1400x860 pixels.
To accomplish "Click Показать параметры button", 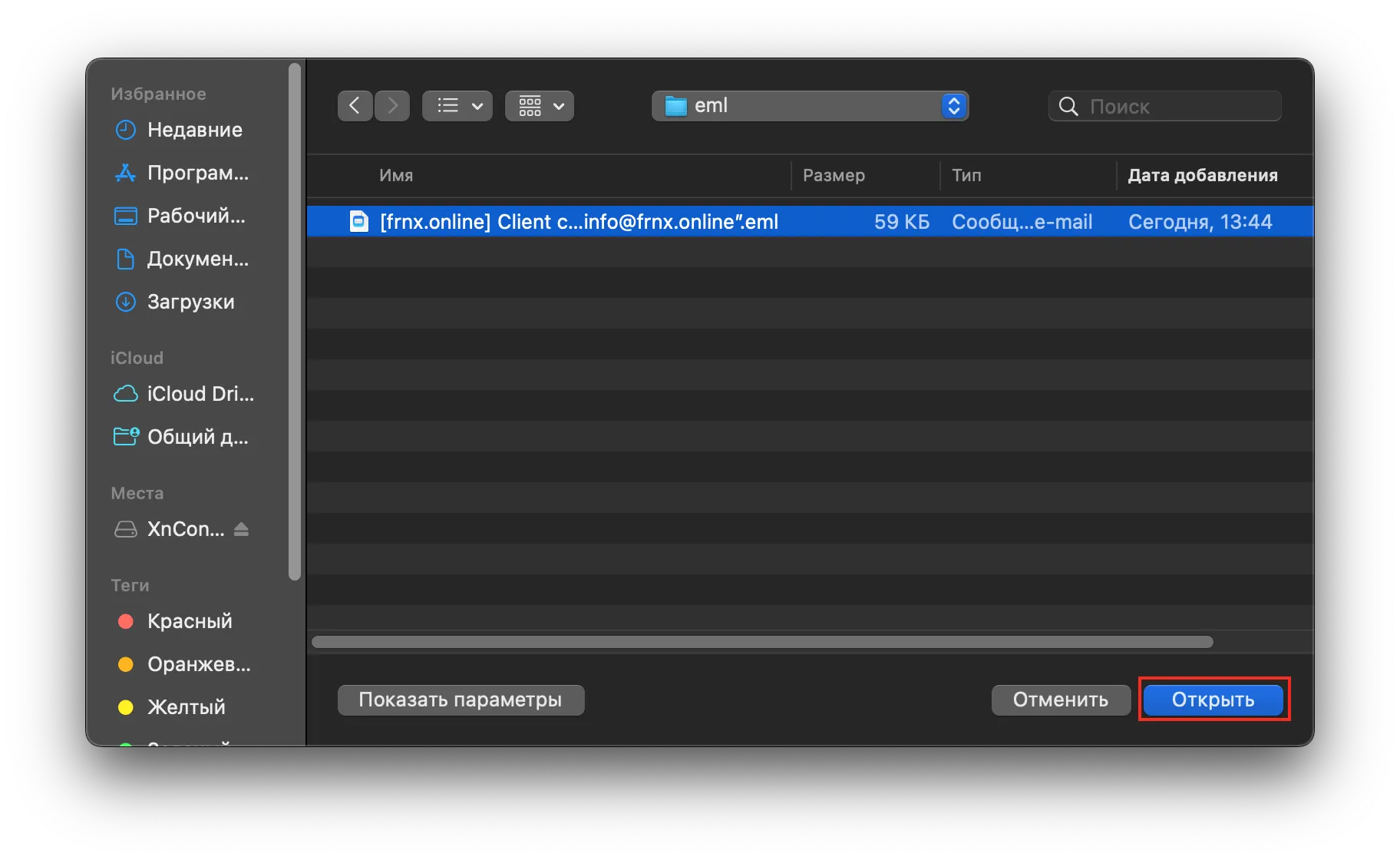I will pos(461,700).
